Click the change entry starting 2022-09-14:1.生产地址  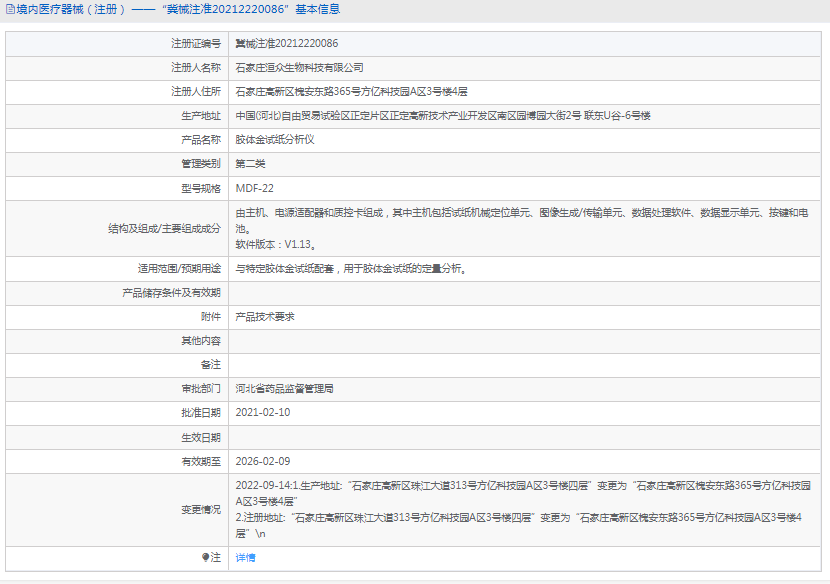(523, 493)
